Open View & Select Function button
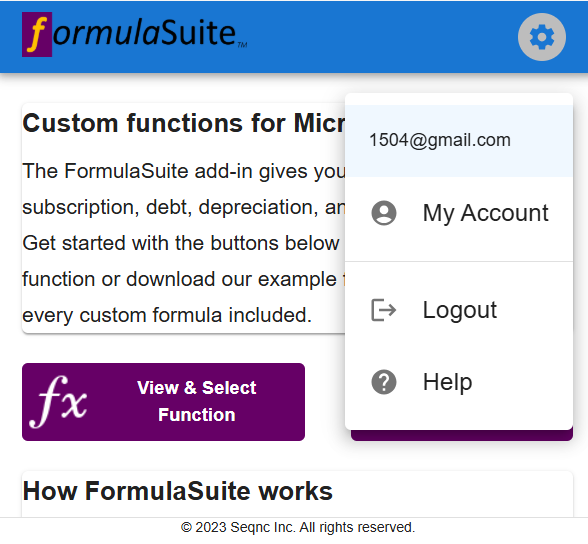The width and height of the screenshot is (588, 544). tap(164, 402)
